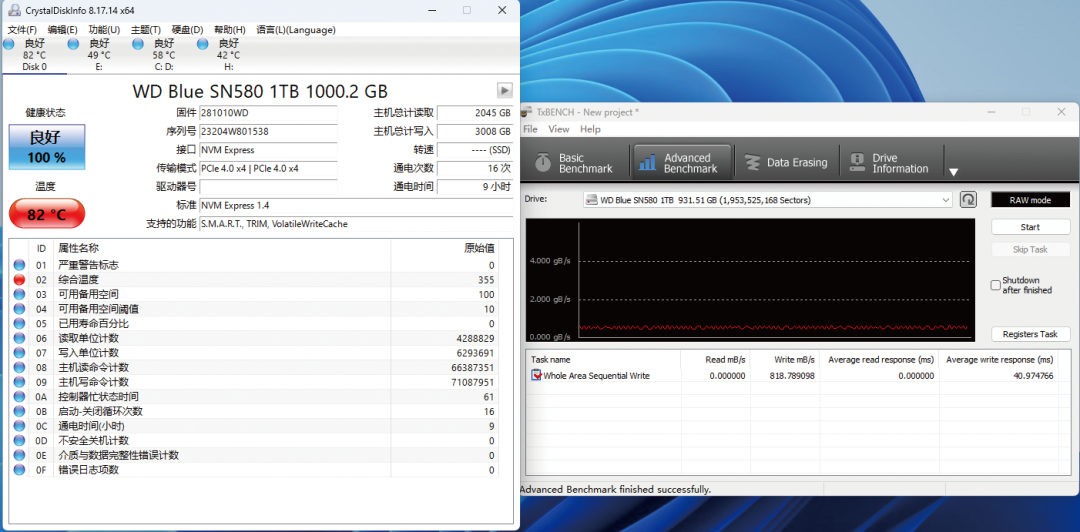This screenshot has width=1080, height=532.
Task: Switch to the Drive Information tab
Action: [x=890, y=163]
